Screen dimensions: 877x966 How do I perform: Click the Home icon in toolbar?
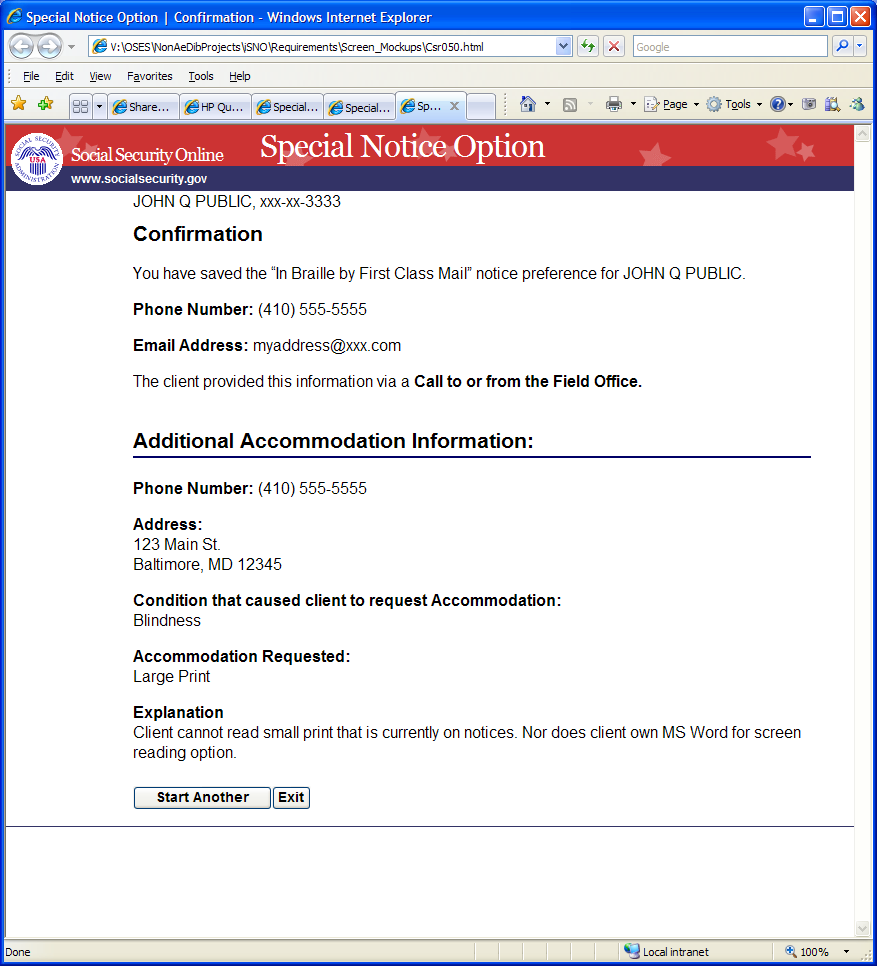point(528,104)
